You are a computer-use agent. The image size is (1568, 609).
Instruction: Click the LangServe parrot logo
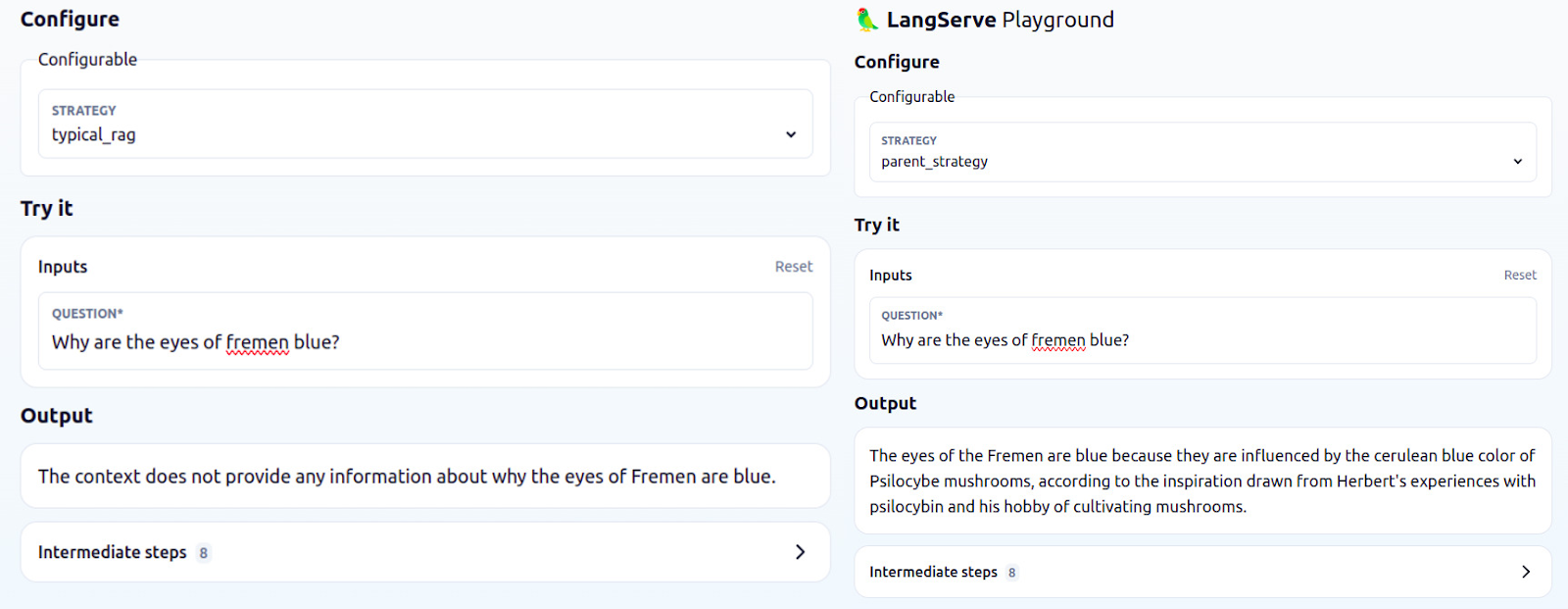(x=867, y=20)
